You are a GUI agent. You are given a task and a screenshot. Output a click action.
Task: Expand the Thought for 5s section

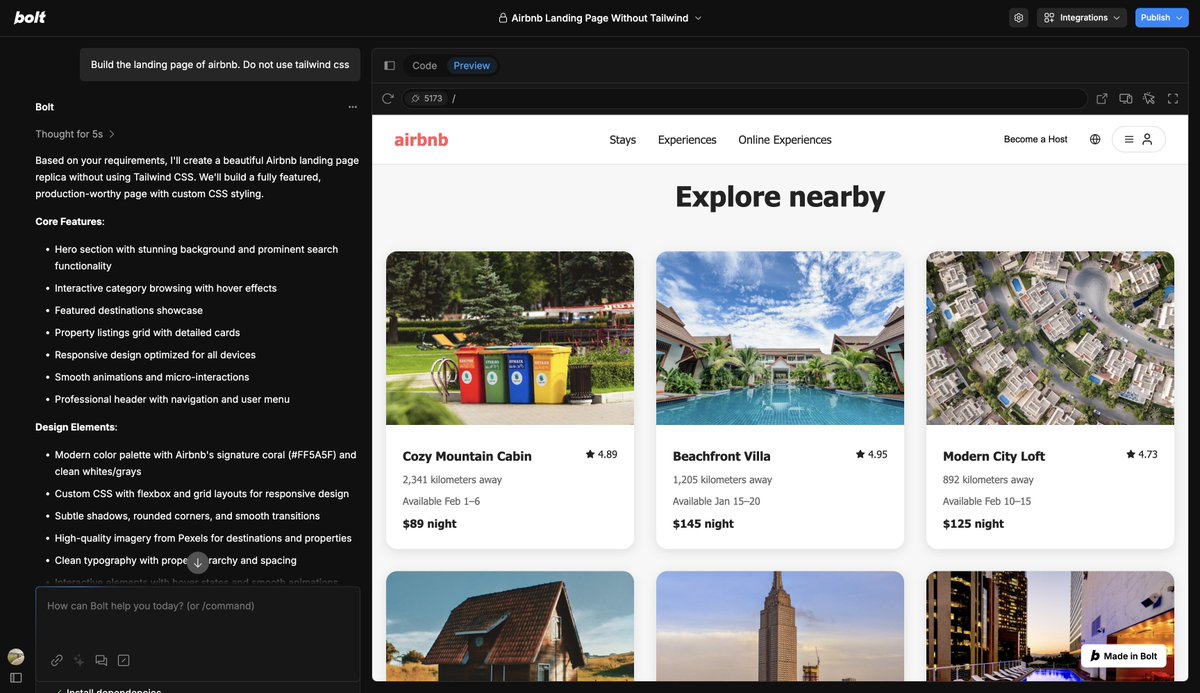75,134
